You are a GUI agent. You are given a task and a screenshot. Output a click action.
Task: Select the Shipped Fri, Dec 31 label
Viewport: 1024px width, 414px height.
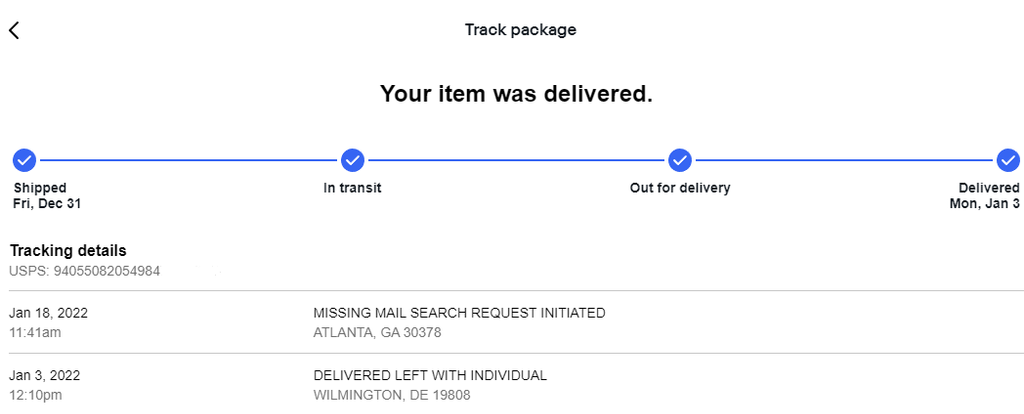47,196
